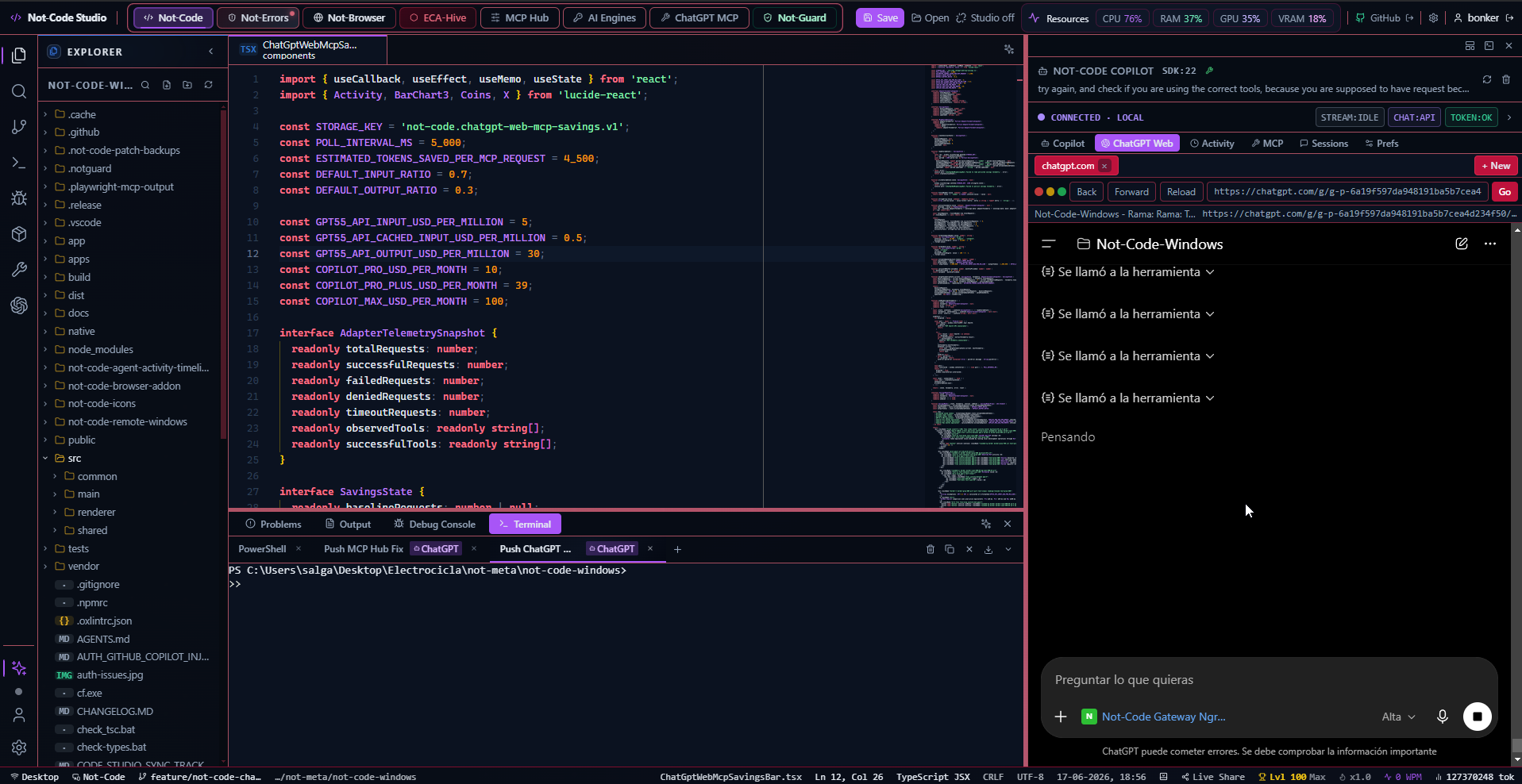
Task: Collapse the Explorer panel chevron
Action: [211, 52]
